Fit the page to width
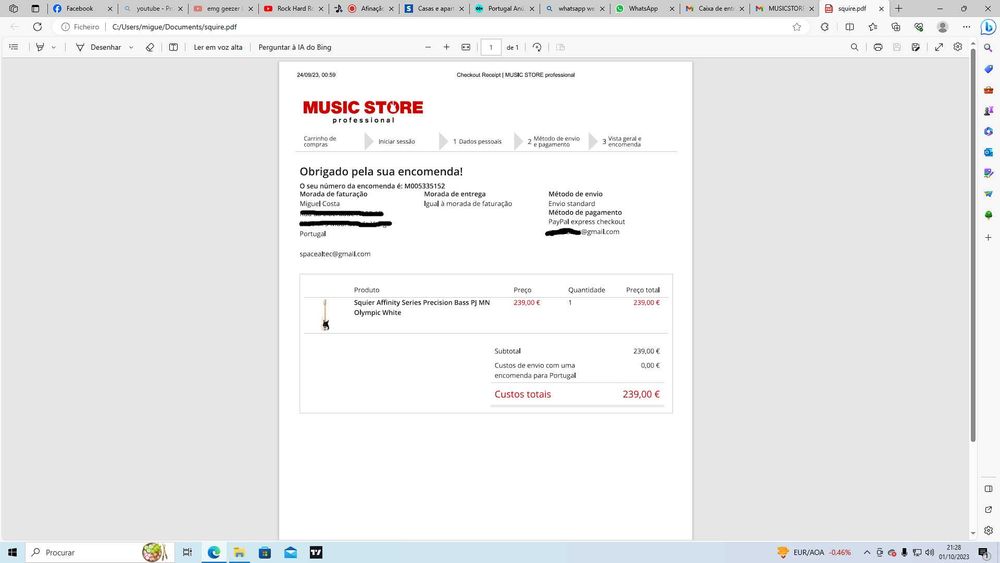 (x=466, y=47)
